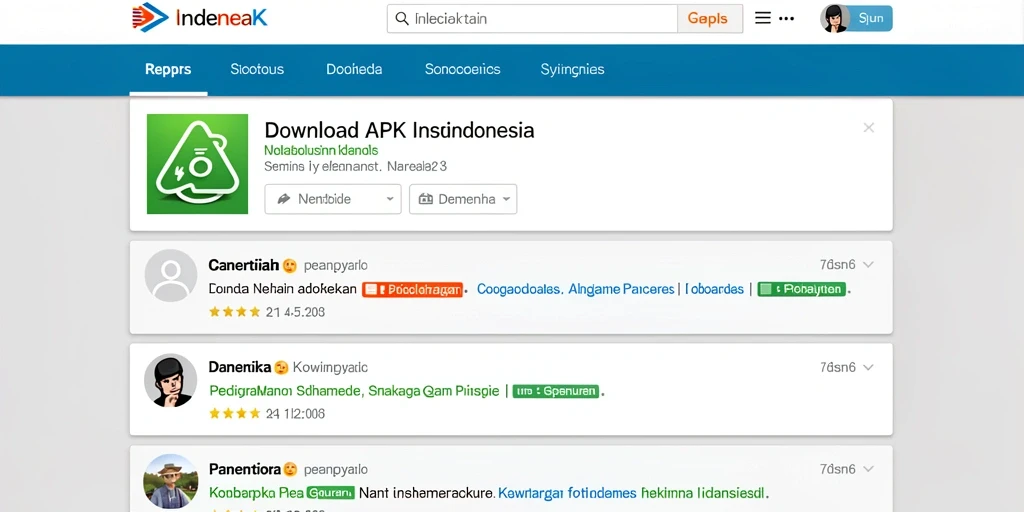Click the green Gauran tag
Screen dimensions: 1024x512
pos(330,492)
